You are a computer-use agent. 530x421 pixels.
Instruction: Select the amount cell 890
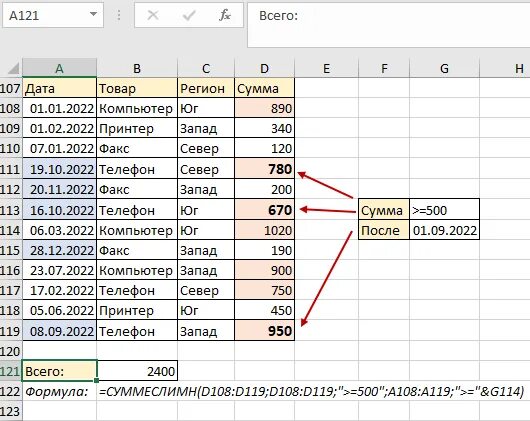(264, 108)
